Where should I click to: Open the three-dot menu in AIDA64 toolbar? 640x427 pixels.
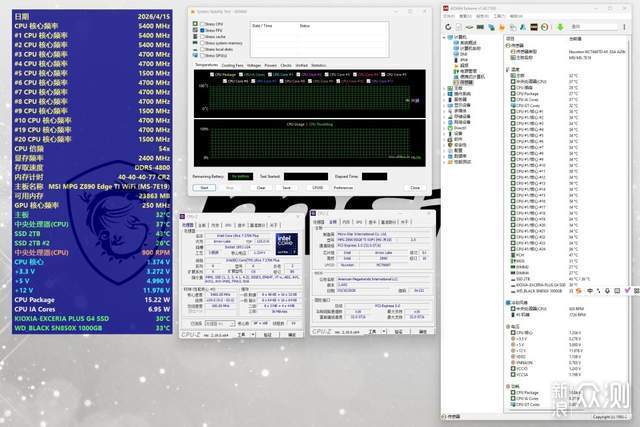[x=624, y=27]
